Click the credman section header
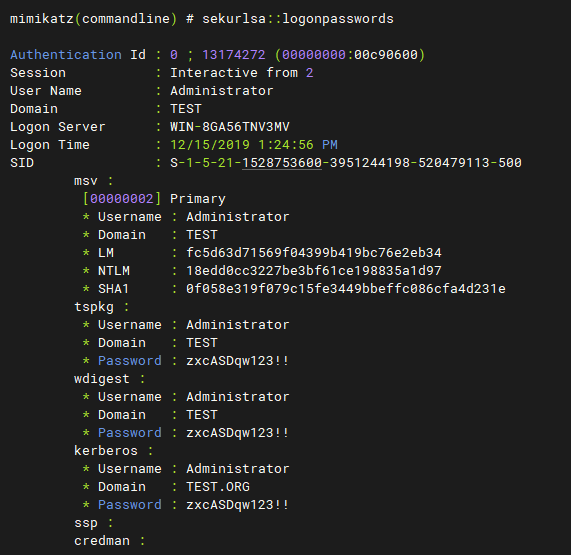The height and width of the screenshot is (555, 571). 109,541
